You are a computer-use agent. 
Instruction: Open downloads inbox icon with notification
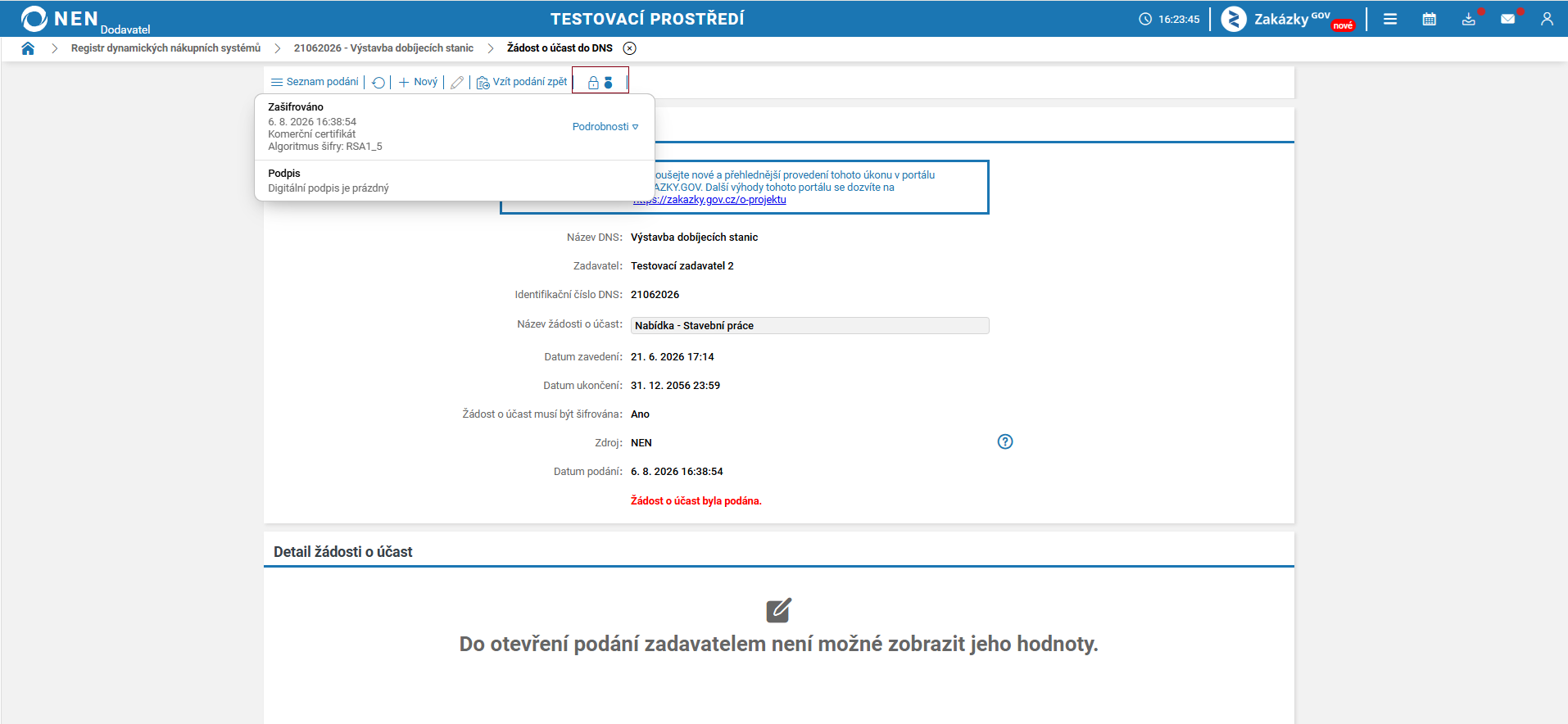click(x=1469, y=19)
